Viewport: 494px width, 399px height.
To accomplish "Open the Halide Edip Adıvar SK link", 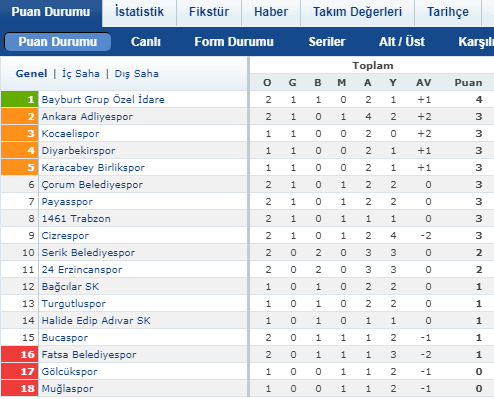I will [x=96, y=321].
